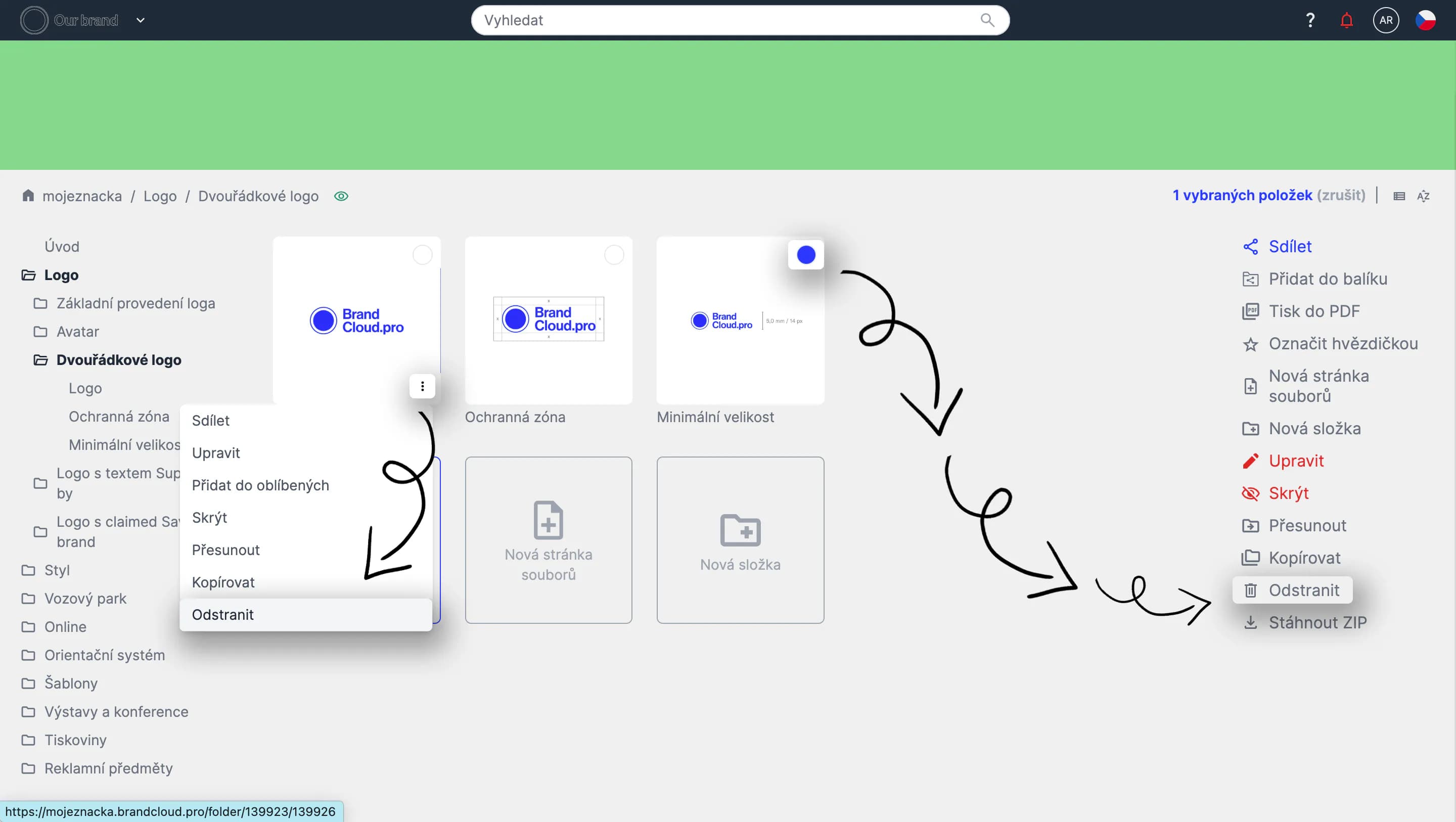Click the notification bell icon
This screenshot has width=1456, height=822.
coord(1346,20)
